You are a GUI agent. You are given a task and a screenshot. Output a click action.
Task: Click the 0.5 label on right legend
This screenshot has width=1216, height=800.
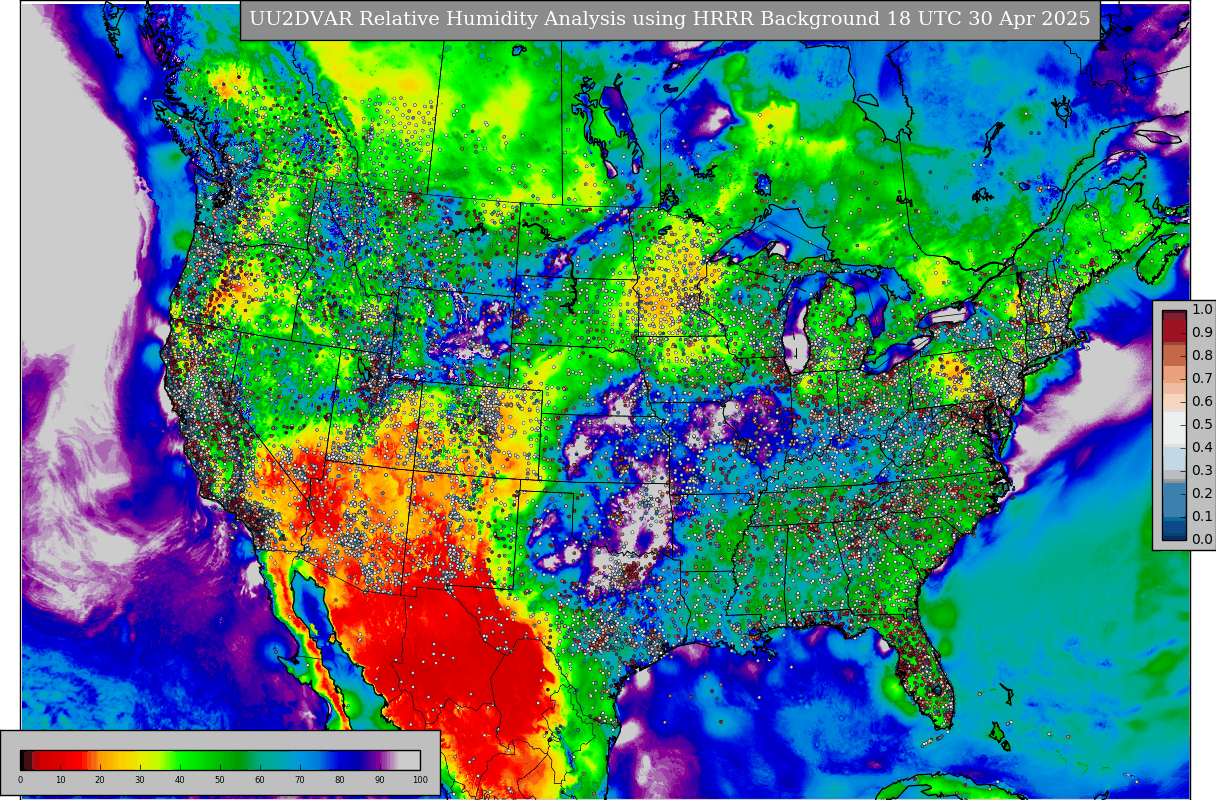click(1202, 425)
